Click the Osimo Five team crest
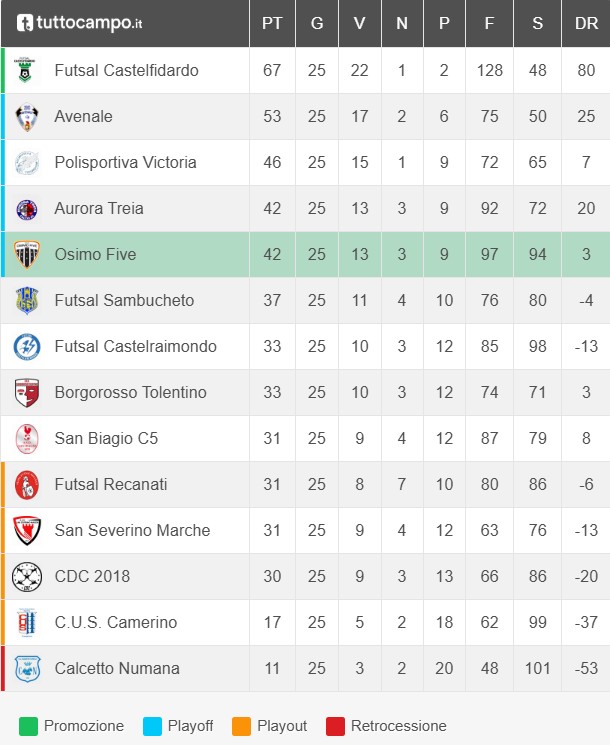Screen dimensions: 610x745 26,255
